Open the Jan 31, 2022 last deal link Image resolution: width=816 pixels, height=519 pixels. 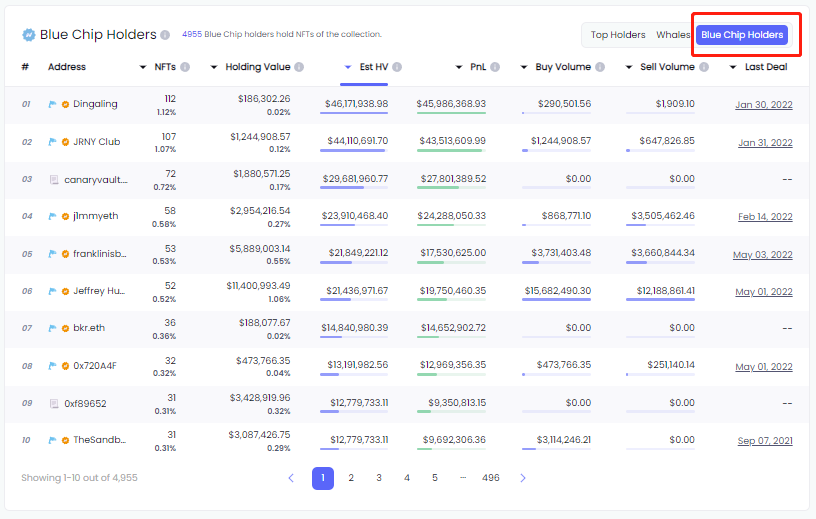[765, 143]
